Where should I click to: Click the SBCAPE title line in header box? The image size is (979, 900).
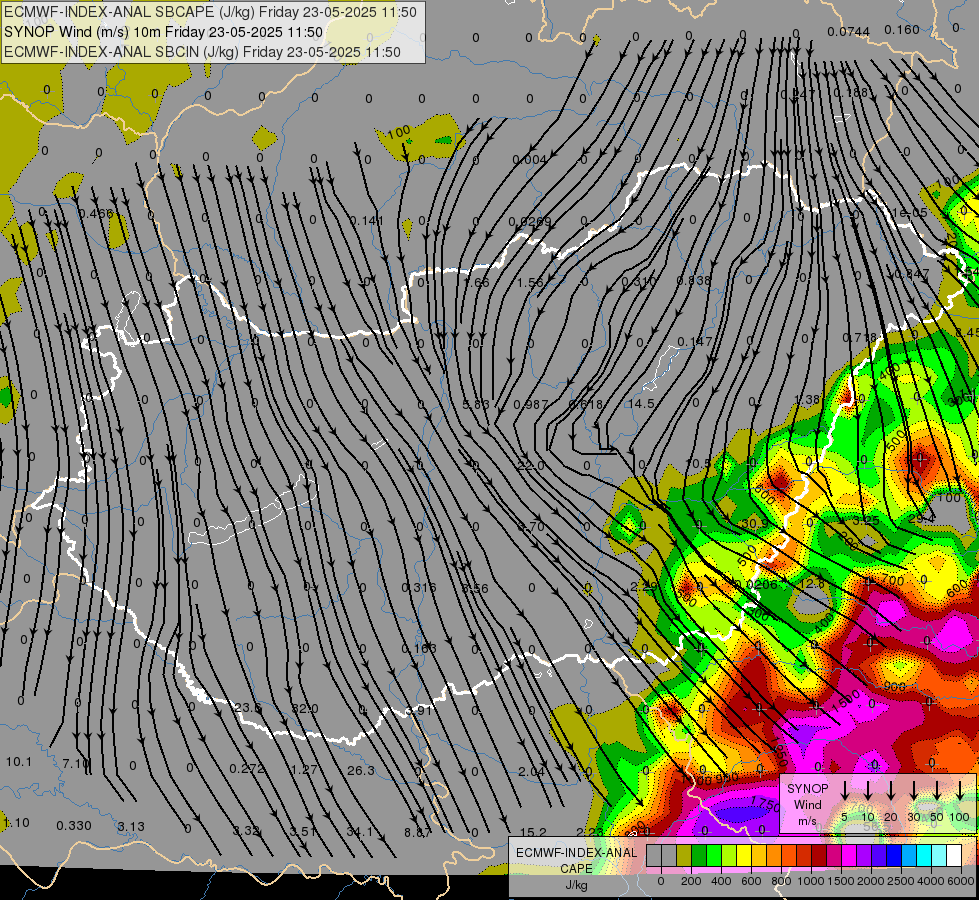[x=210, y=12]
